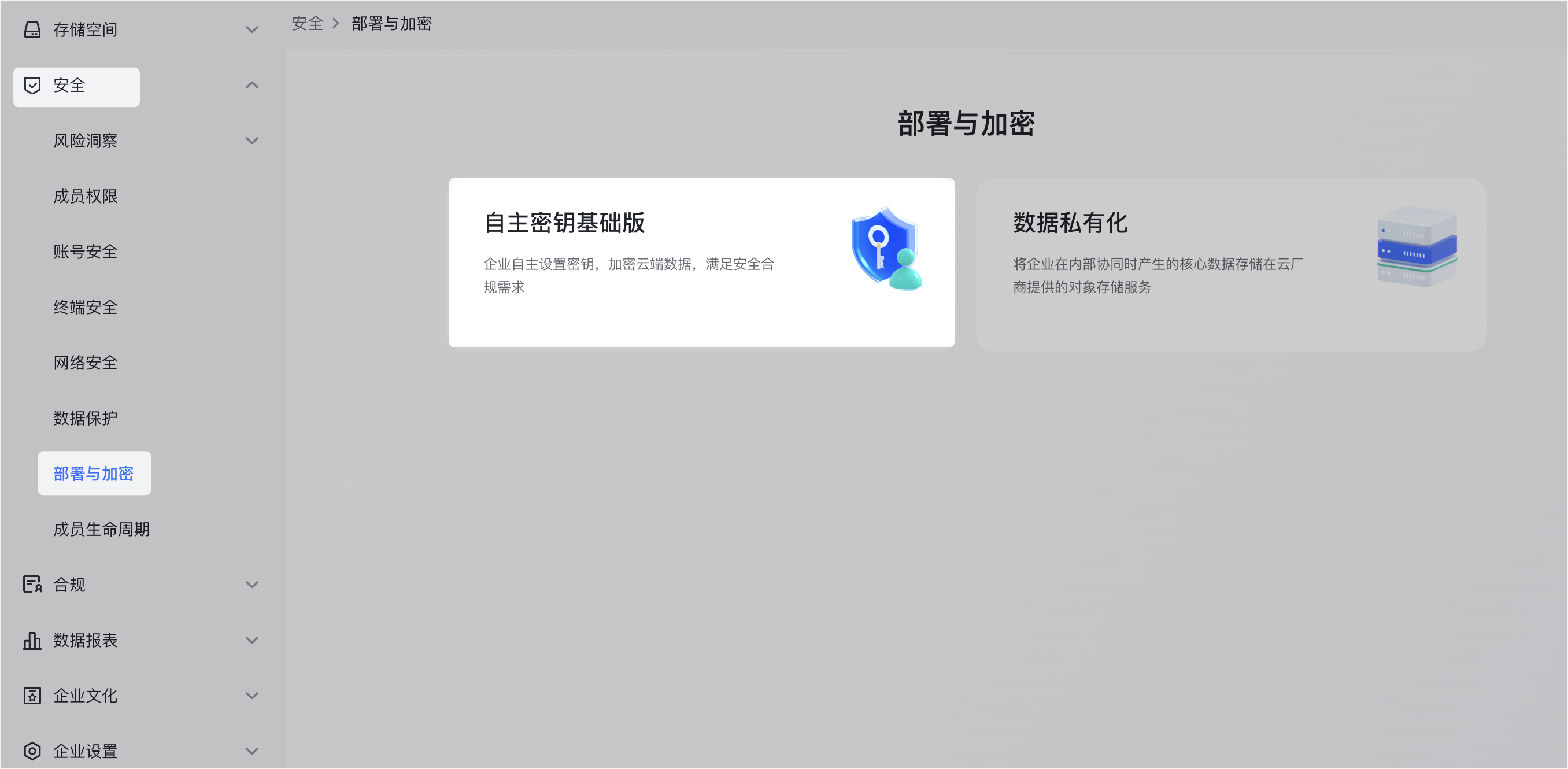Click the 企业文化 culture icon

pos(32,696)
